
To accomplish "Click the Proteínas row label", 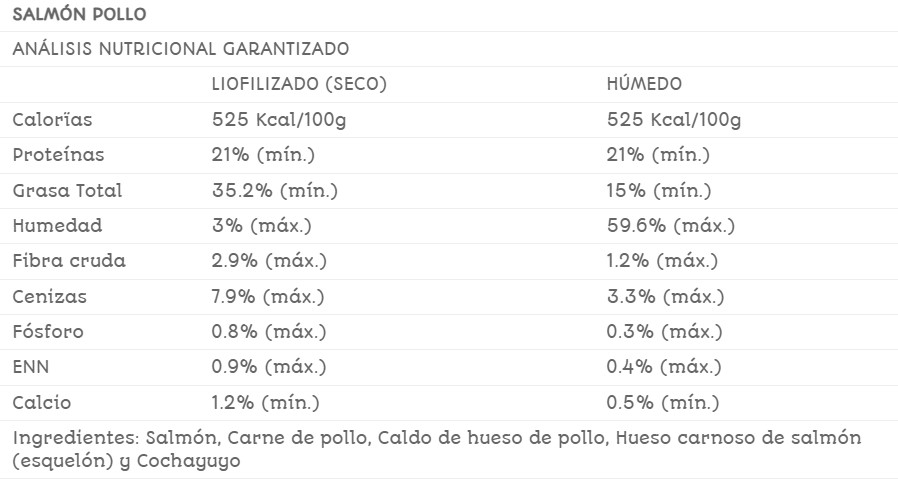I will (x=58, y=155).
